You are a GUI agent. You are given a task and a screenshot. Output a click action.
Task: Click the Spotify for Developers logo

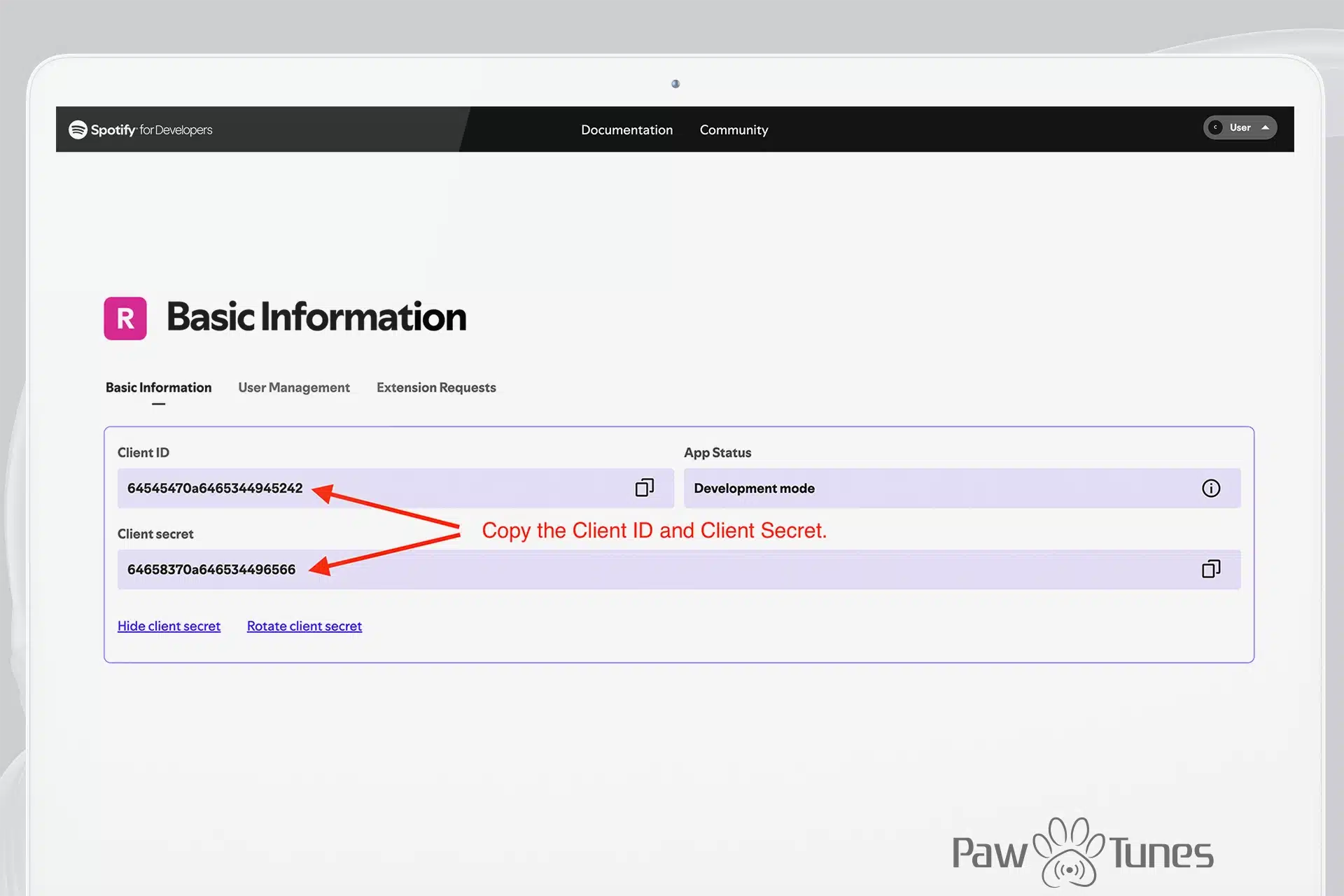[x=140, y=129]
